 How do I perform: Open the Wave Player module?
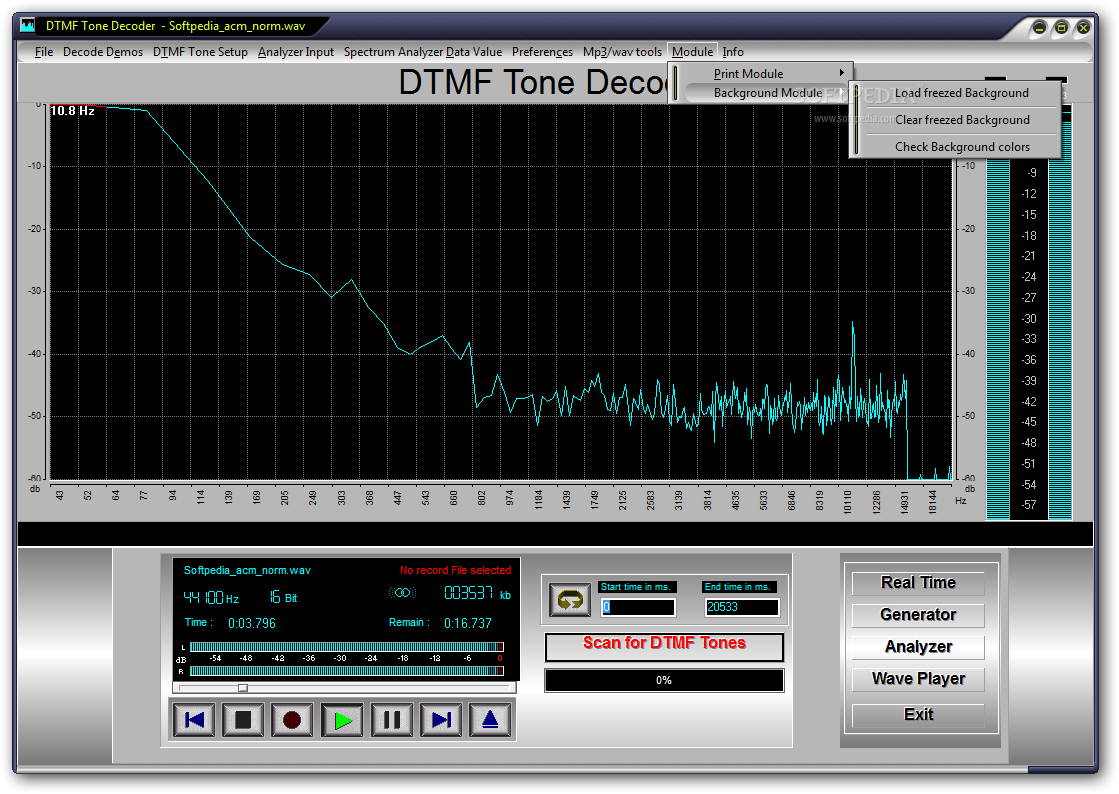918,679
